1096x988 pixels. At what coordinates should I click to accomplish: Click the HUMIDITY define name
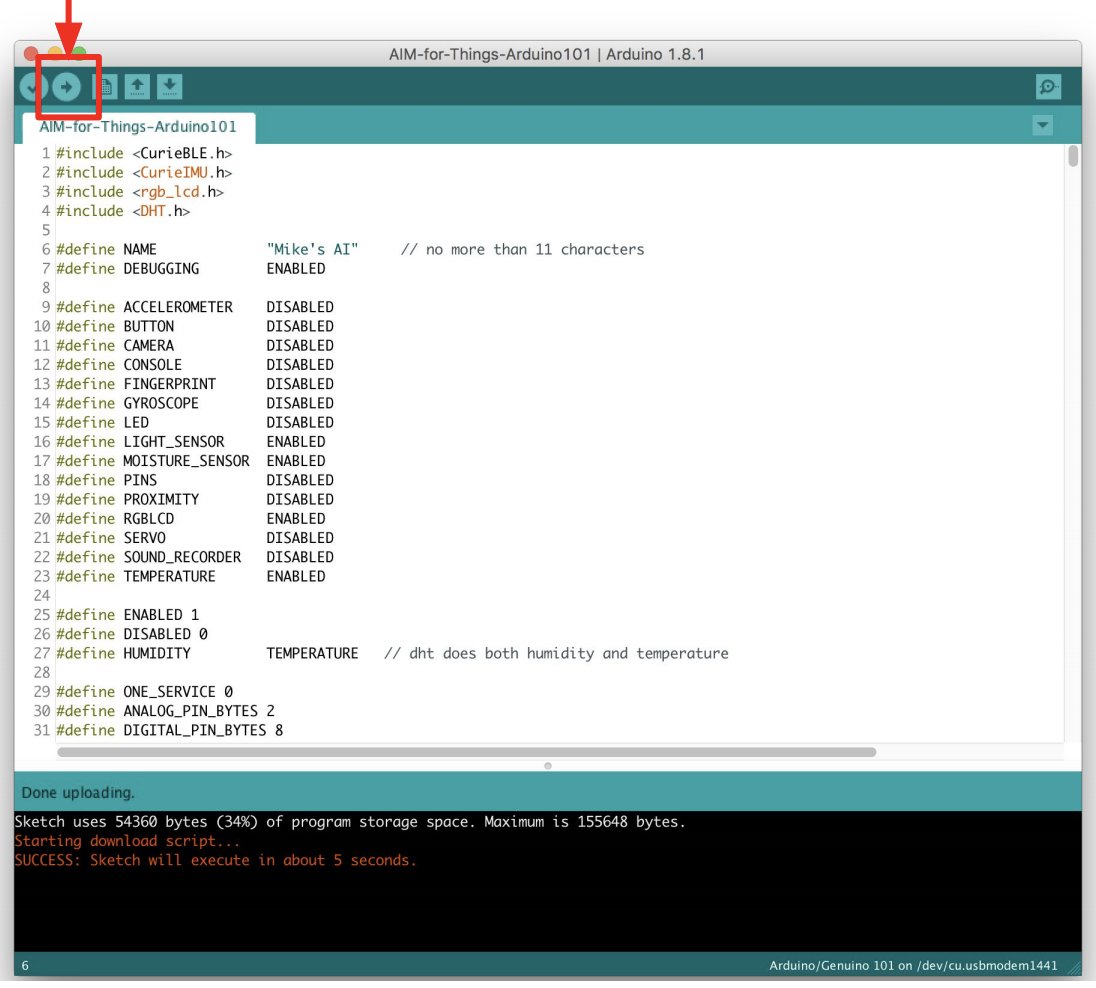157,653
